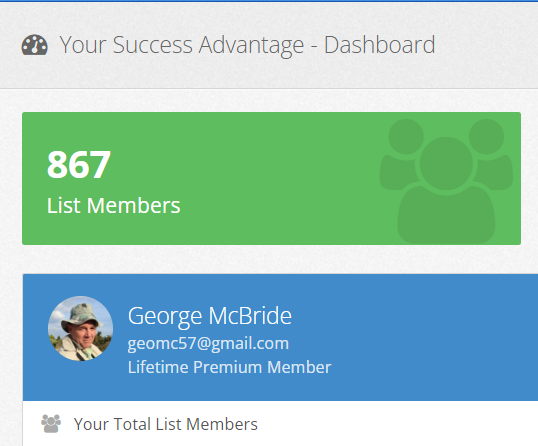The height and width of the screenshot is (446, 538).
Task: Click the George McBride name
Action: click(210, 316)
